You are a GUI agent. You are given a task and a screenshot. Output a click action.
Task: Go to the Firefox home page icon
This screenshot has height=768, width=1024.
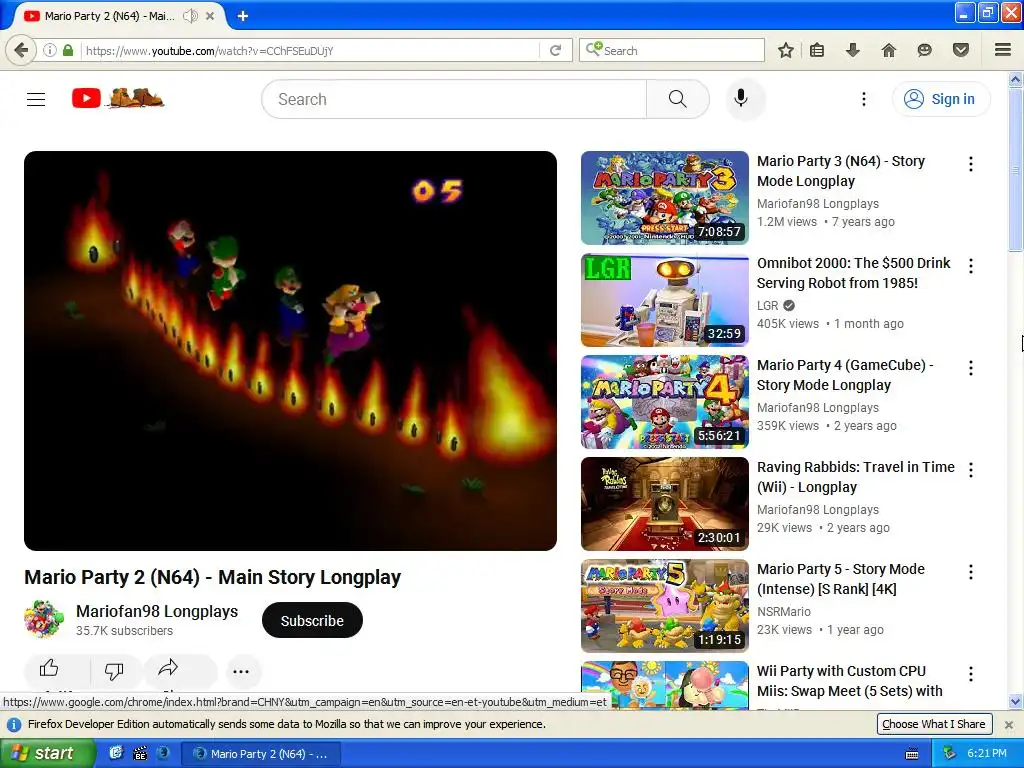point(888,50)
